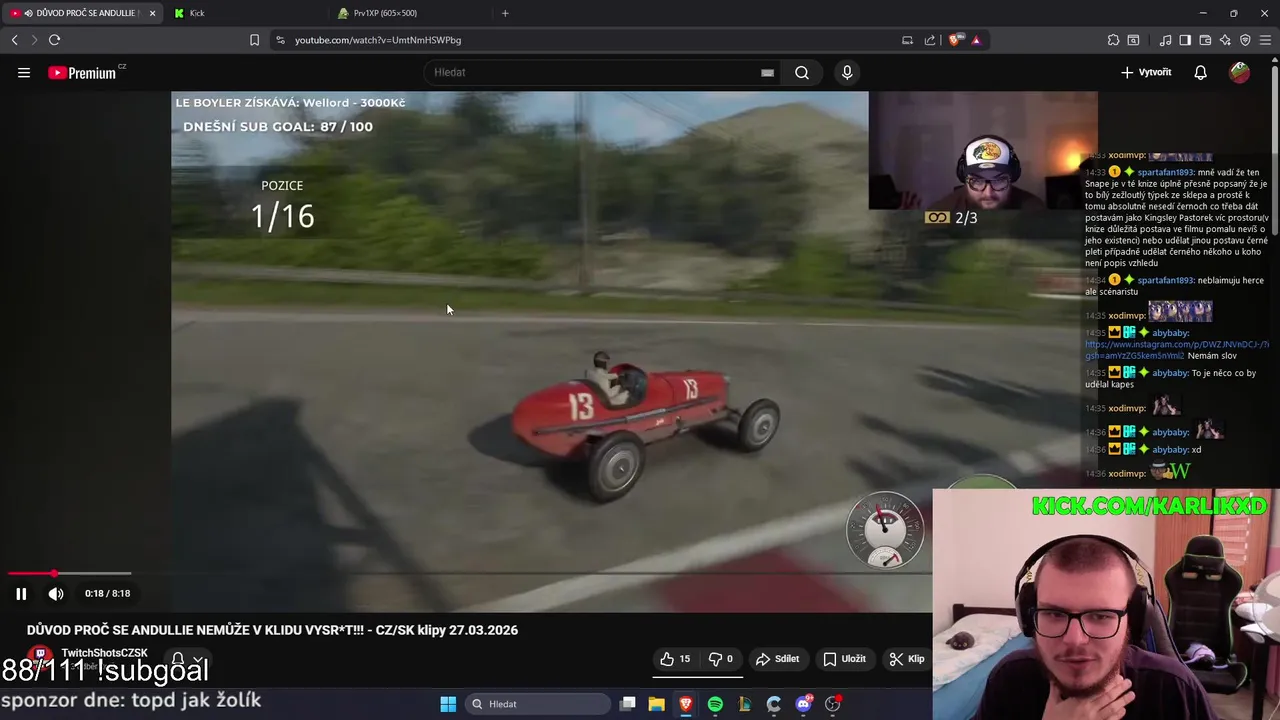The image size is (1280, 720).
Task: Open the blue C app on taskbar
Action: click(x=774, y=704)
